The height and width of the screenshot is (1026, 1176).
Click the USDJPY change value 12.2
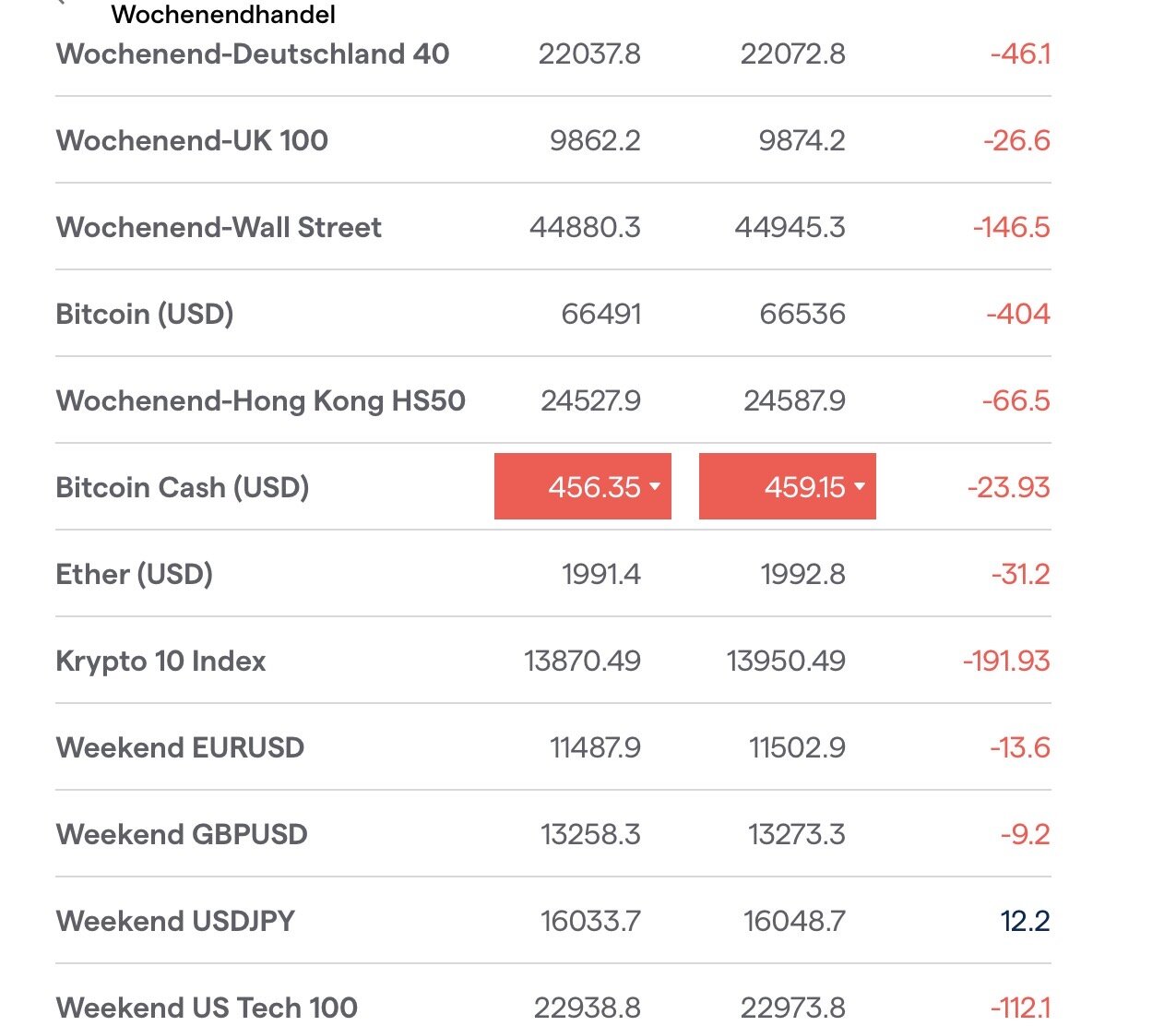pos(1025,921)
